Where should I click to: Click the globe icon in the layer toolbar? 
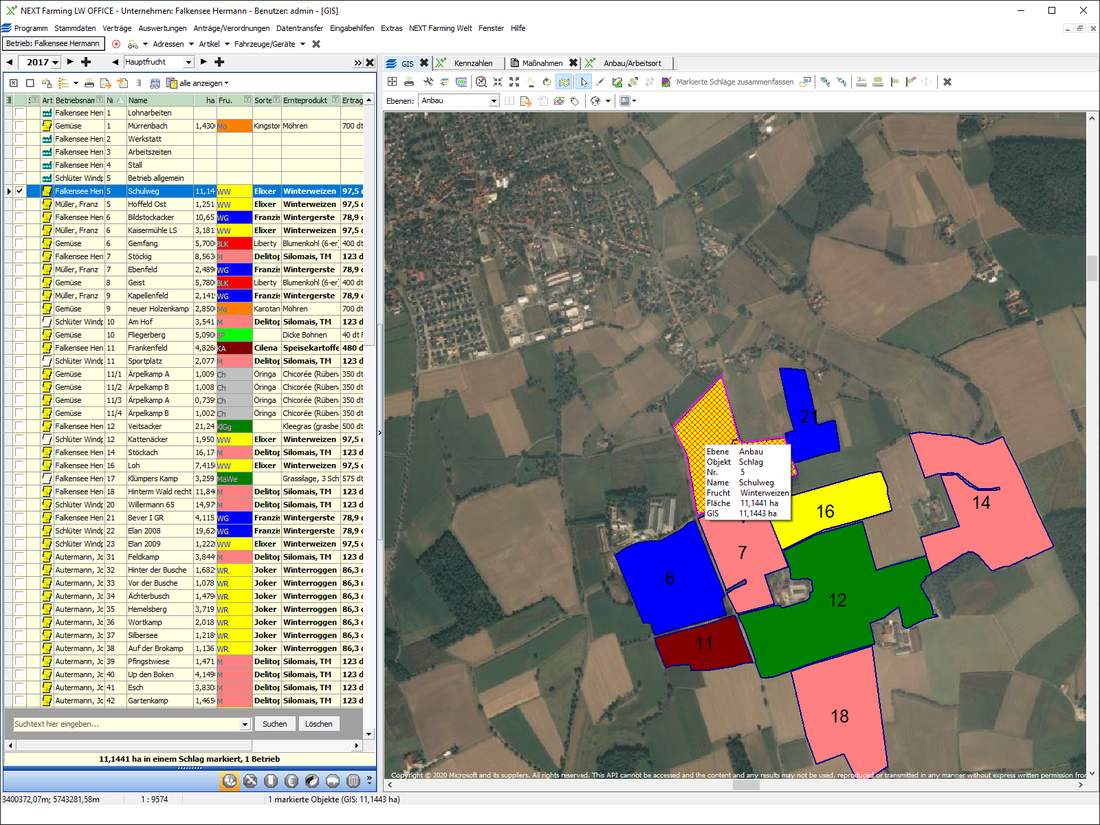pyautogui.click(x=595, y=101)
